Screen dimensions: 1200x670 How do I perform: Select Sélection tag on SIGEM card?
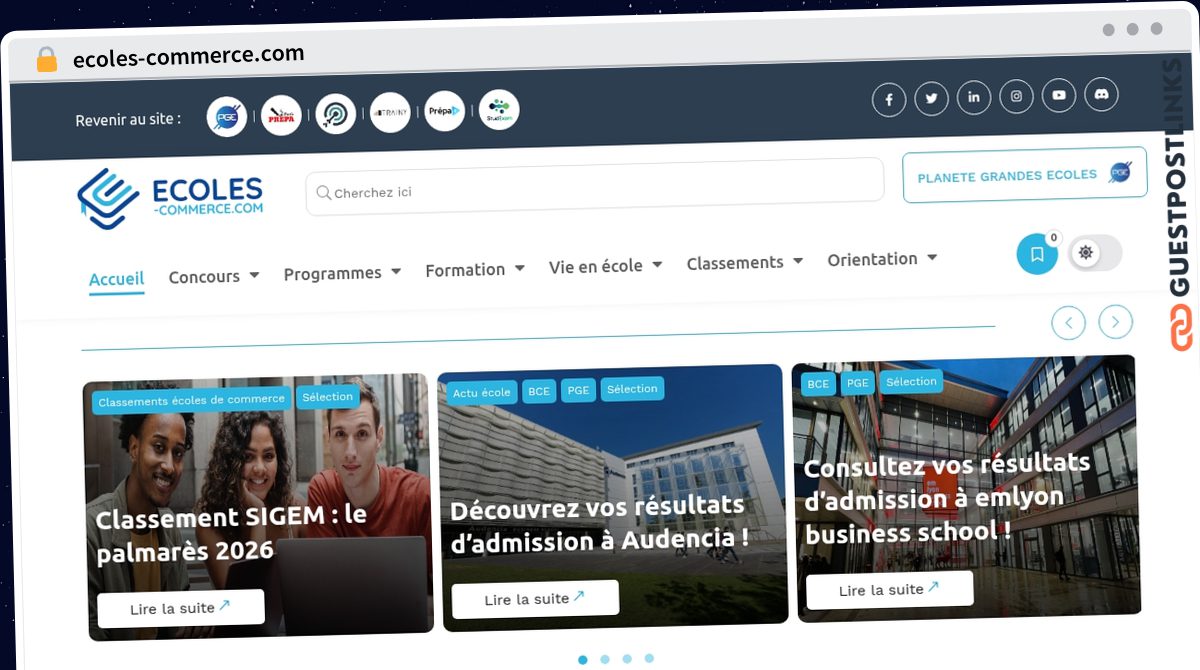point(328,397)
